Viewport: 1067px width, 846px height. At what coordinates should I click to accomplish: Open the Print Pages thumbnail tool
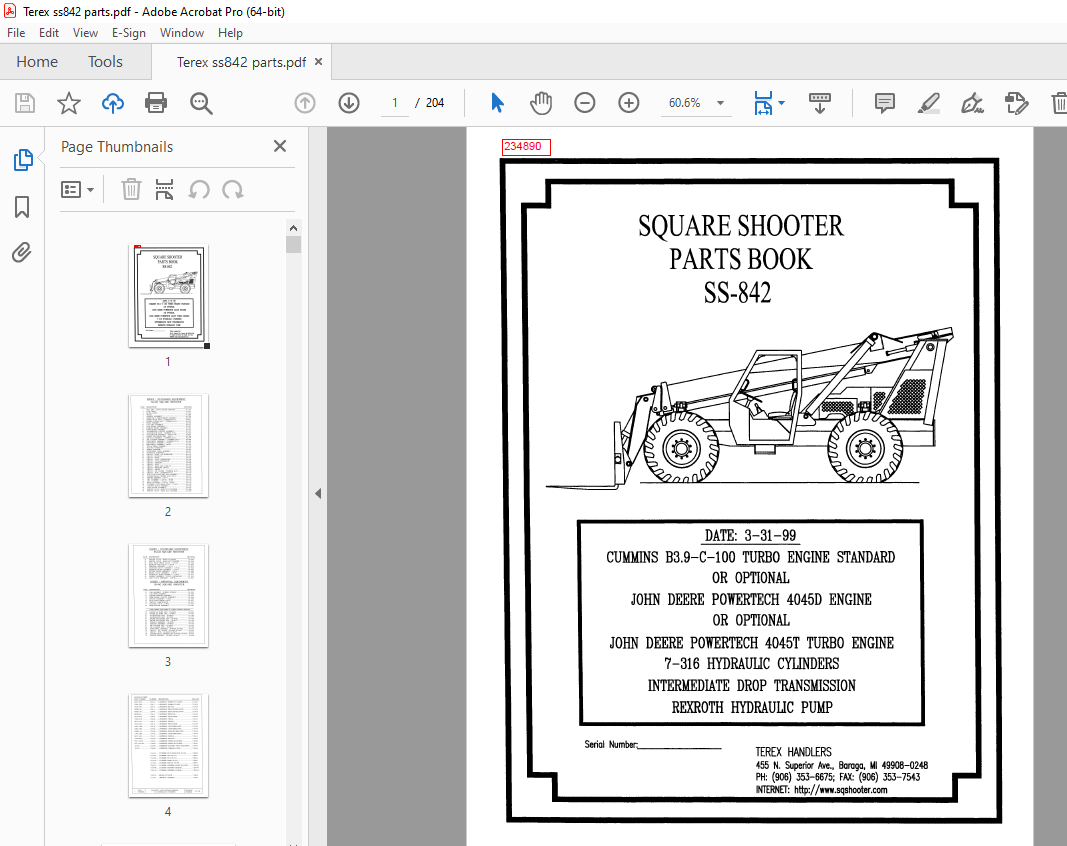[164, 189]
